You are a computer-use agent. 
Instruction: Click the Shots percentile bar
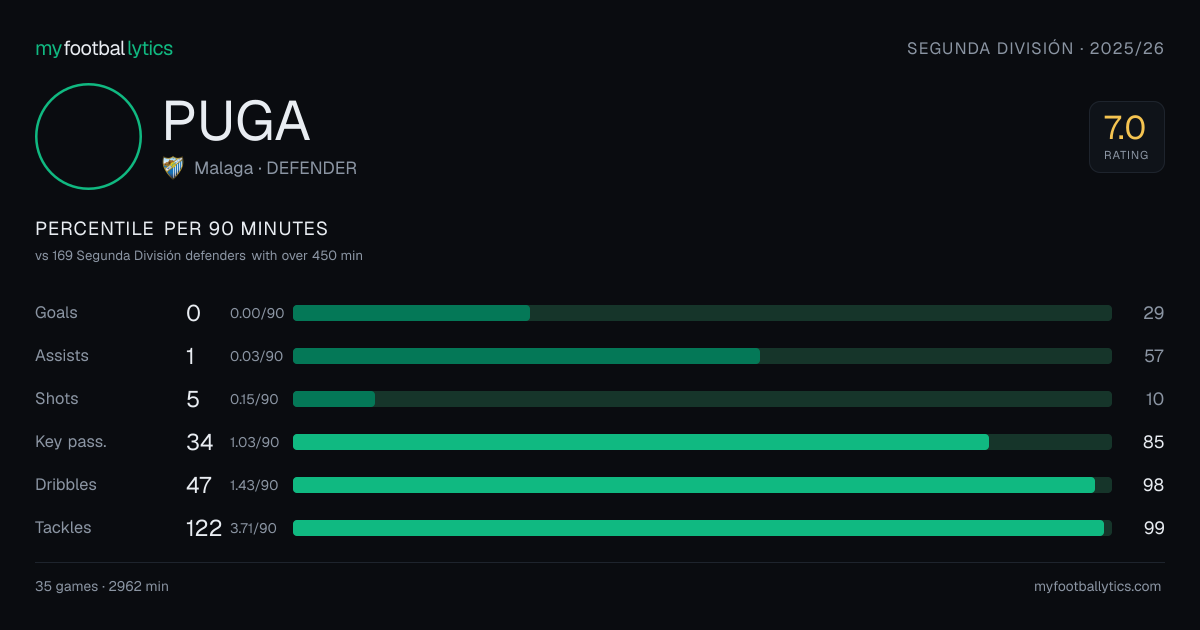702,399
